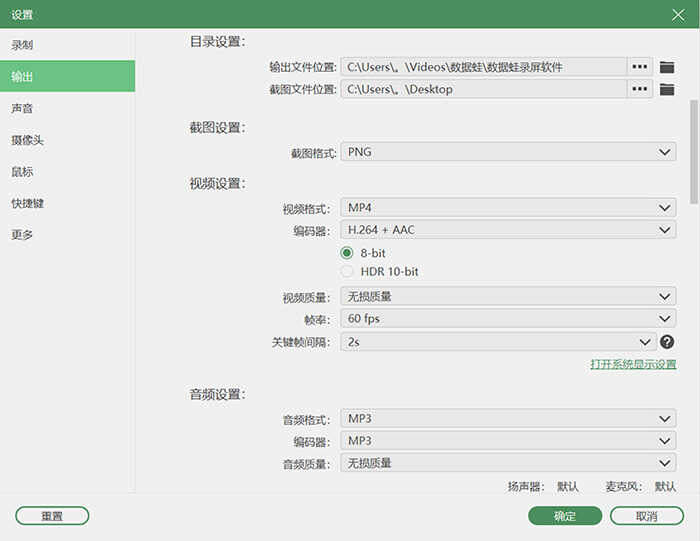Select the HDR 10-bit radio option

(x=346, y=271)
